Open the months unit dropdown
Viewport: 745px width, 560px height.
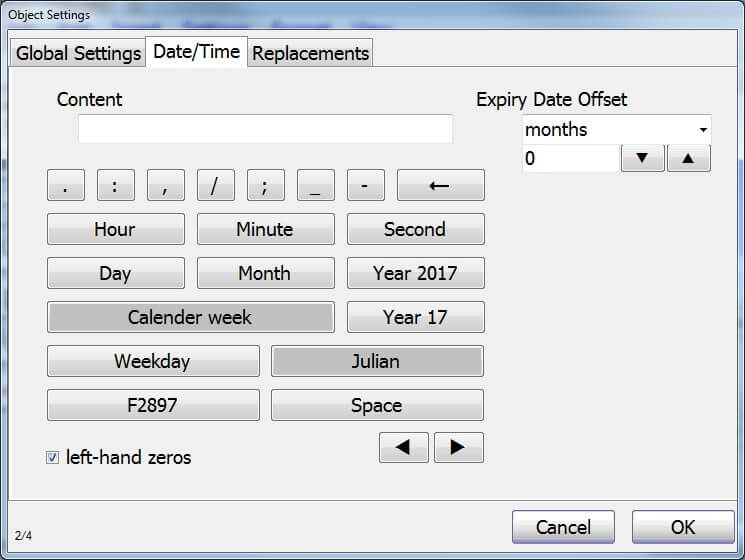tap(616, 130)
